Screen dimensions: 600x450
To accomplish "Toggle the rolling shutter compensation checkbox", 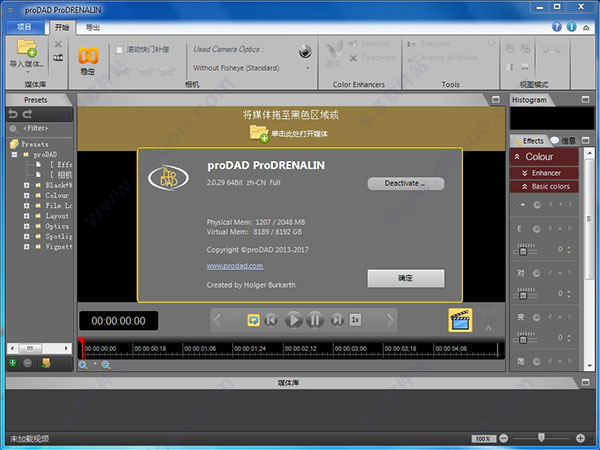I will (119, 49).
